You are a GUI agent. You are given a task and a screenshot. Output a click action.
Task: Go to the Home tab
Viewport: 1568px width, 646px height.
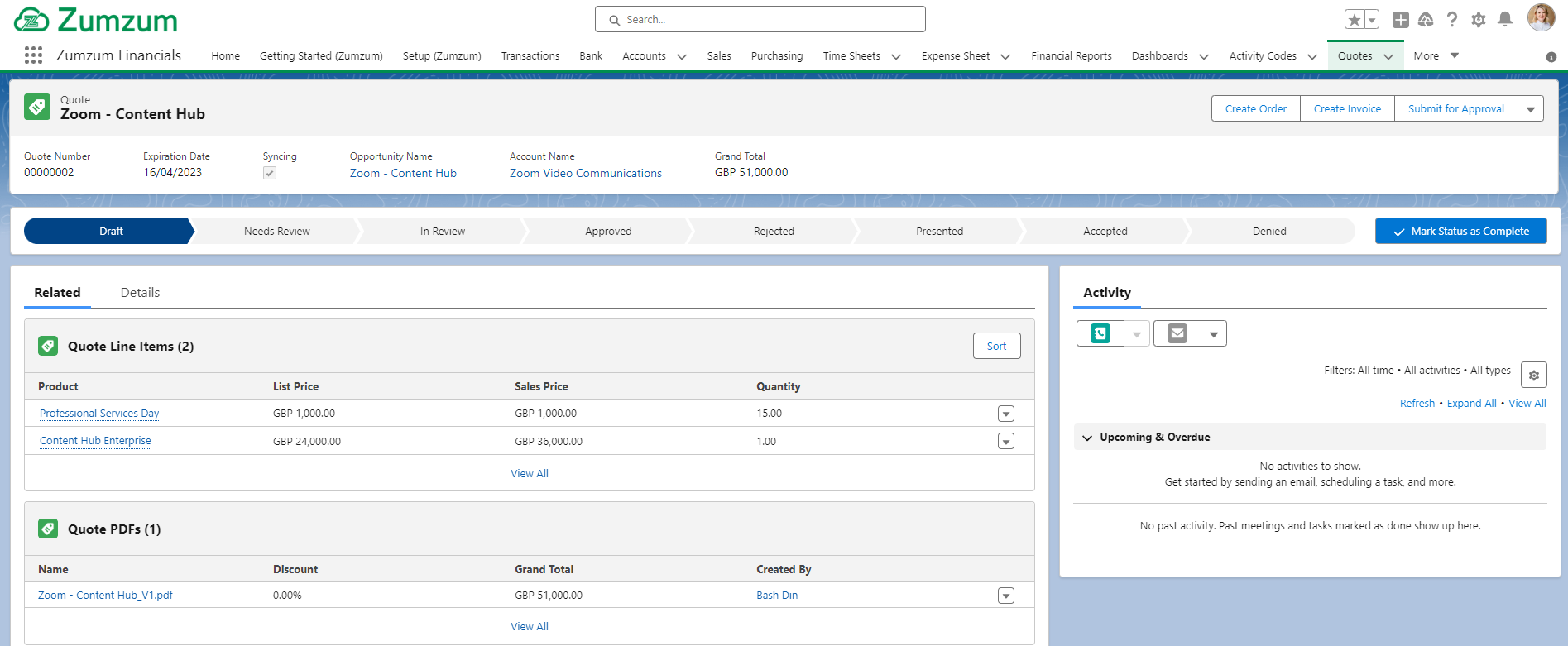(x=226, y=56)
